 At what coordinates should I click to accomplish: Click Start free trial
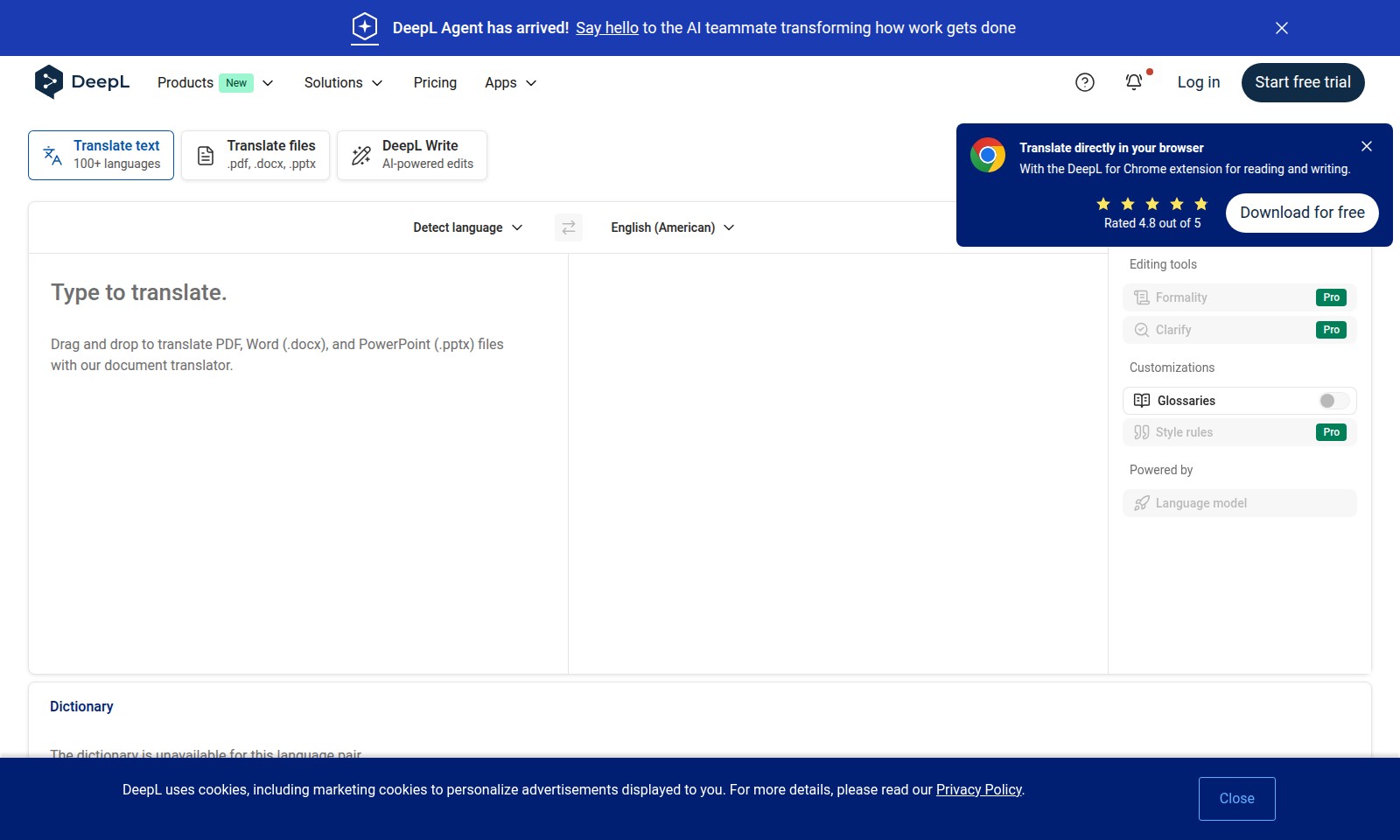pyautogui.click(x=1303, y=82)
